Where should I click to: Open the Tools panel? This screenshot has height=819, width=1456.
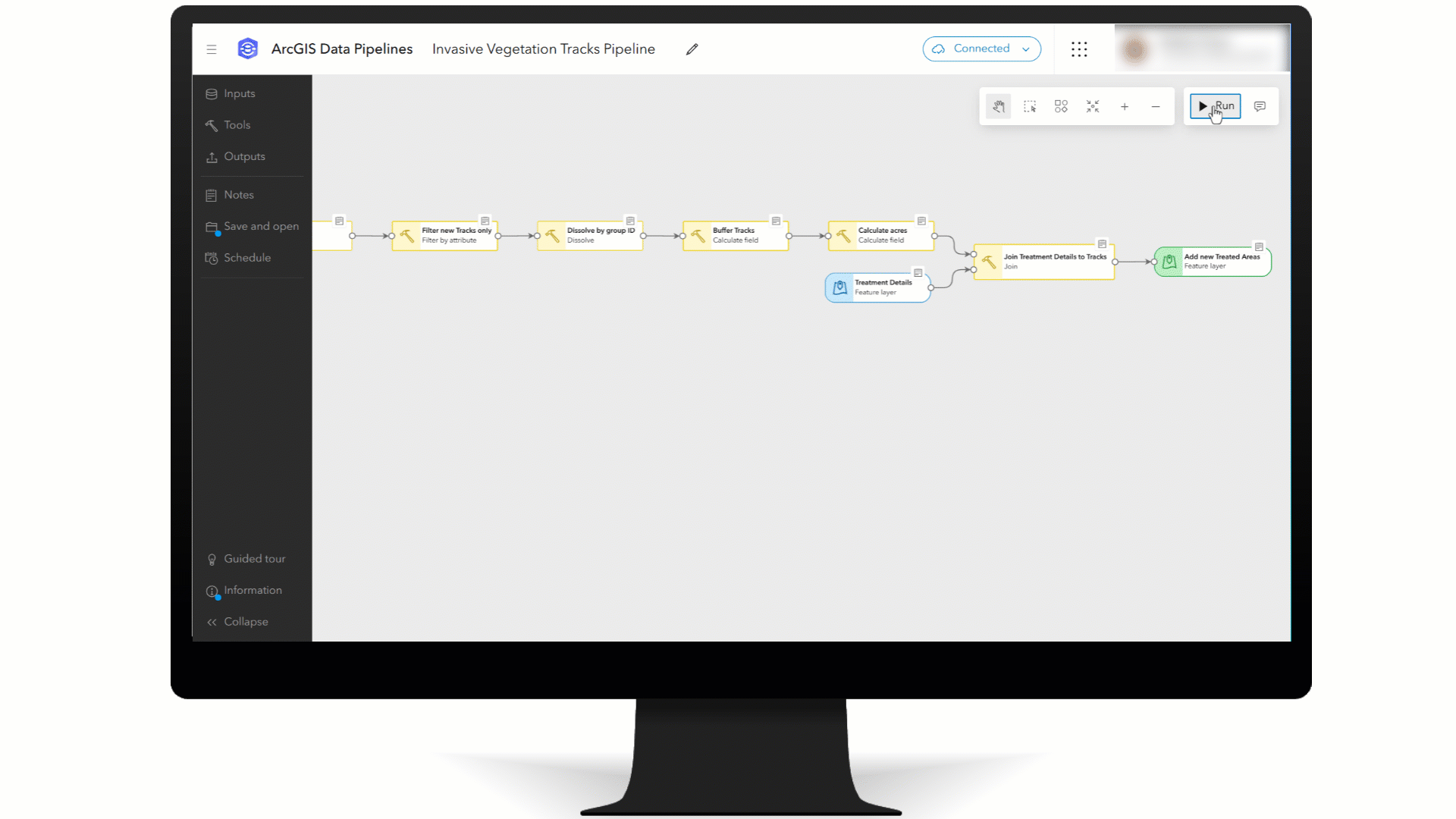(x=236, y=125)
